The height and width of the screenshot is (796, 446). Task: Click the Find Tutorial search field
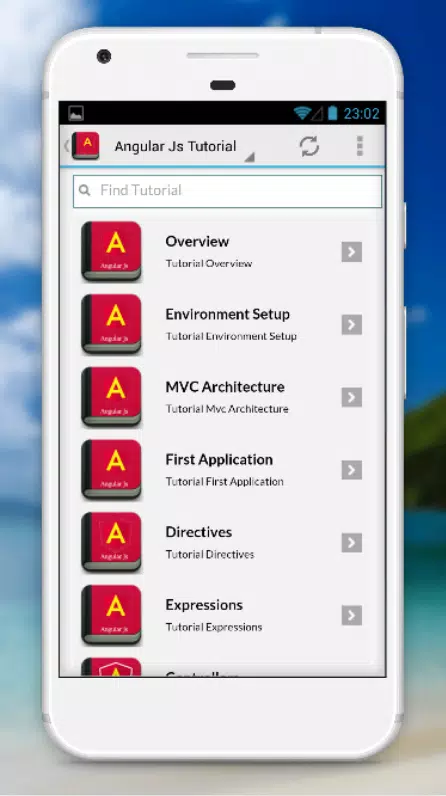pos(227,191)
